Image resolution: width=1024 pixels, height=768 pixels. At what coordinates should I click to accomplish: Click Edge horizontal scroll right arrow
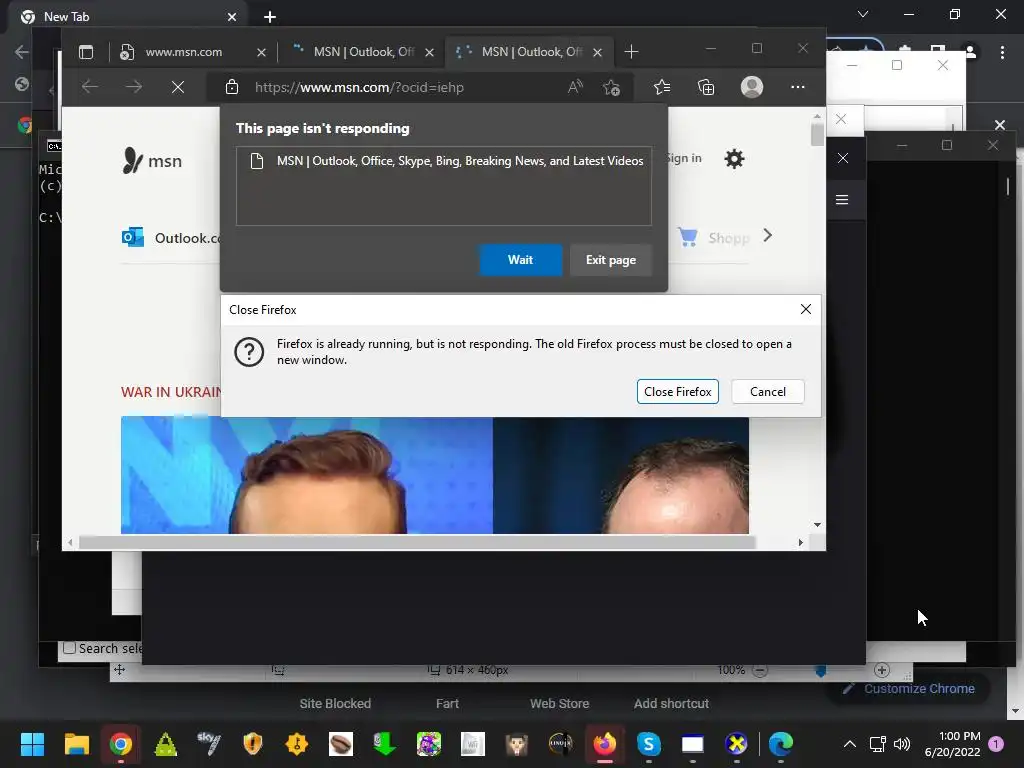point(801,542)
